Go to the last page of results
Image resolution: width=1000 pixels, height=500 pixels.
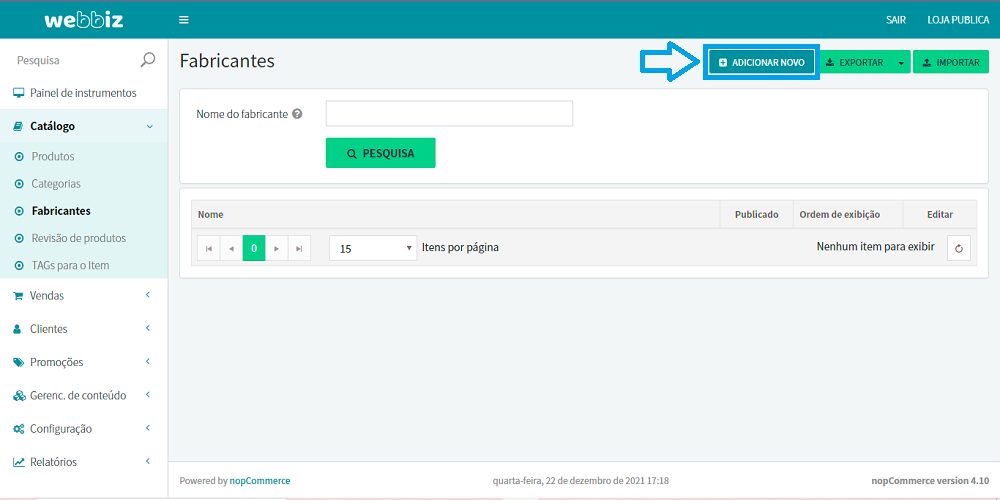(299, 248)
